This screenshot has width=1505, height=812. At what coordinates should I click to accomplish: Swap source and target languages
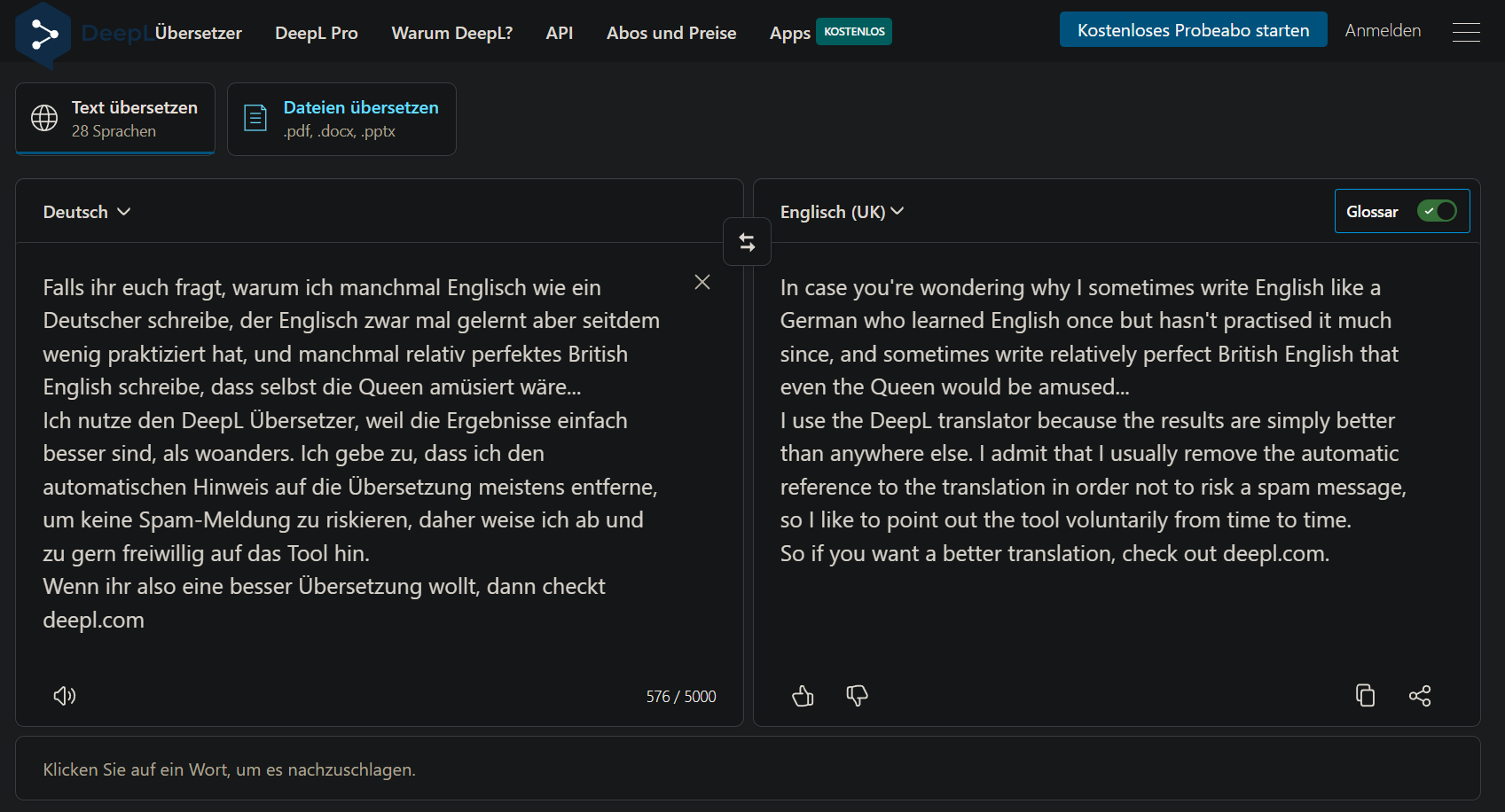tap(747, 242)
